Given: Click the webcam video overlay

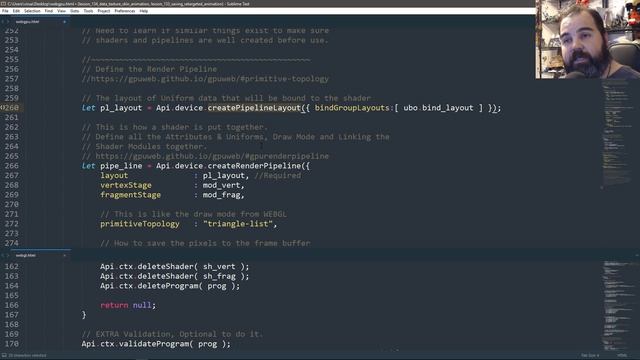Looking at the screenshot, I should click(588, 39).
